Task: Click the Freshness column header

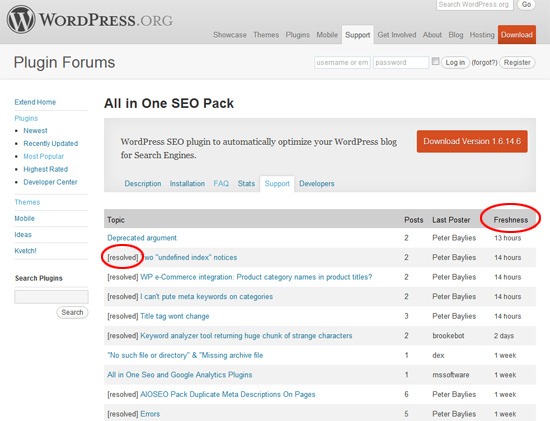Action: click(510, 220)
